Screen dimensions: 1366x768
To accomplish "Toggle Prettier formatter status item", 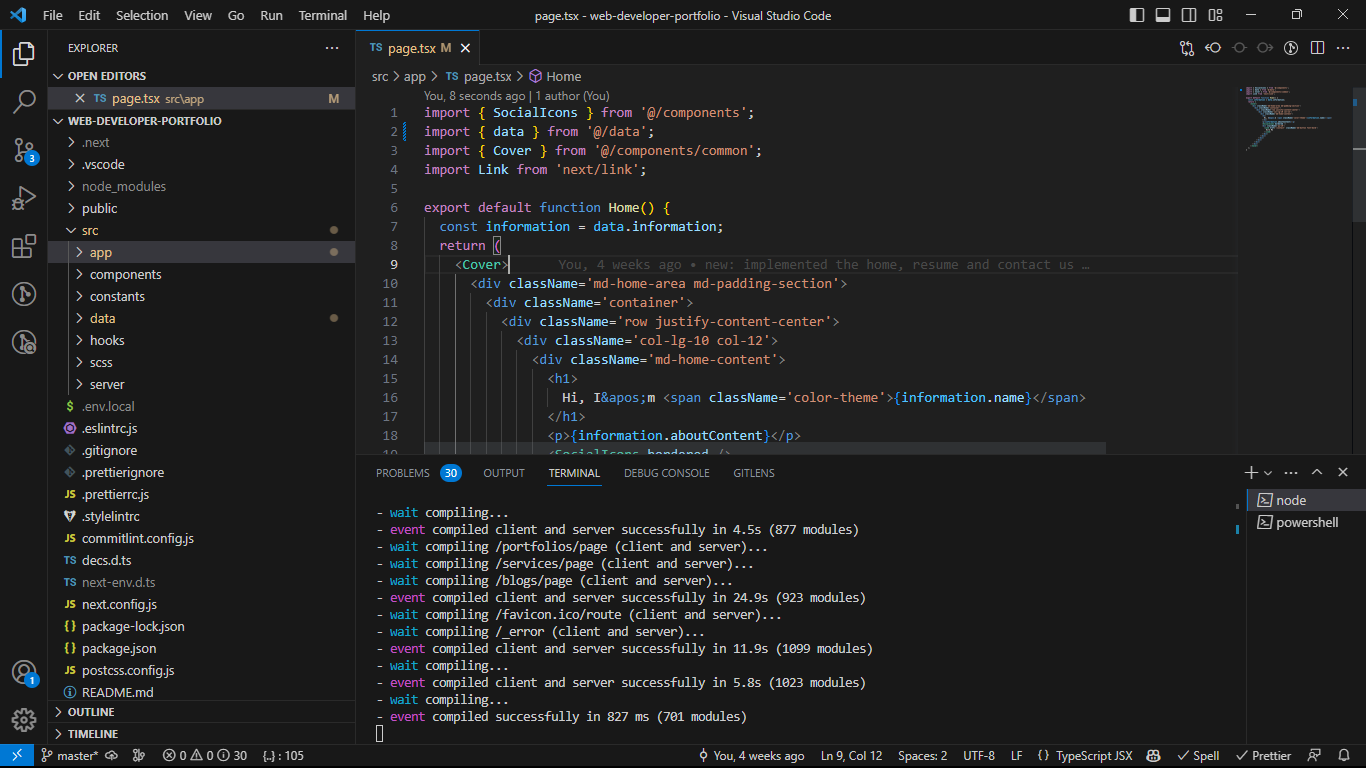I will point(1263,756).
